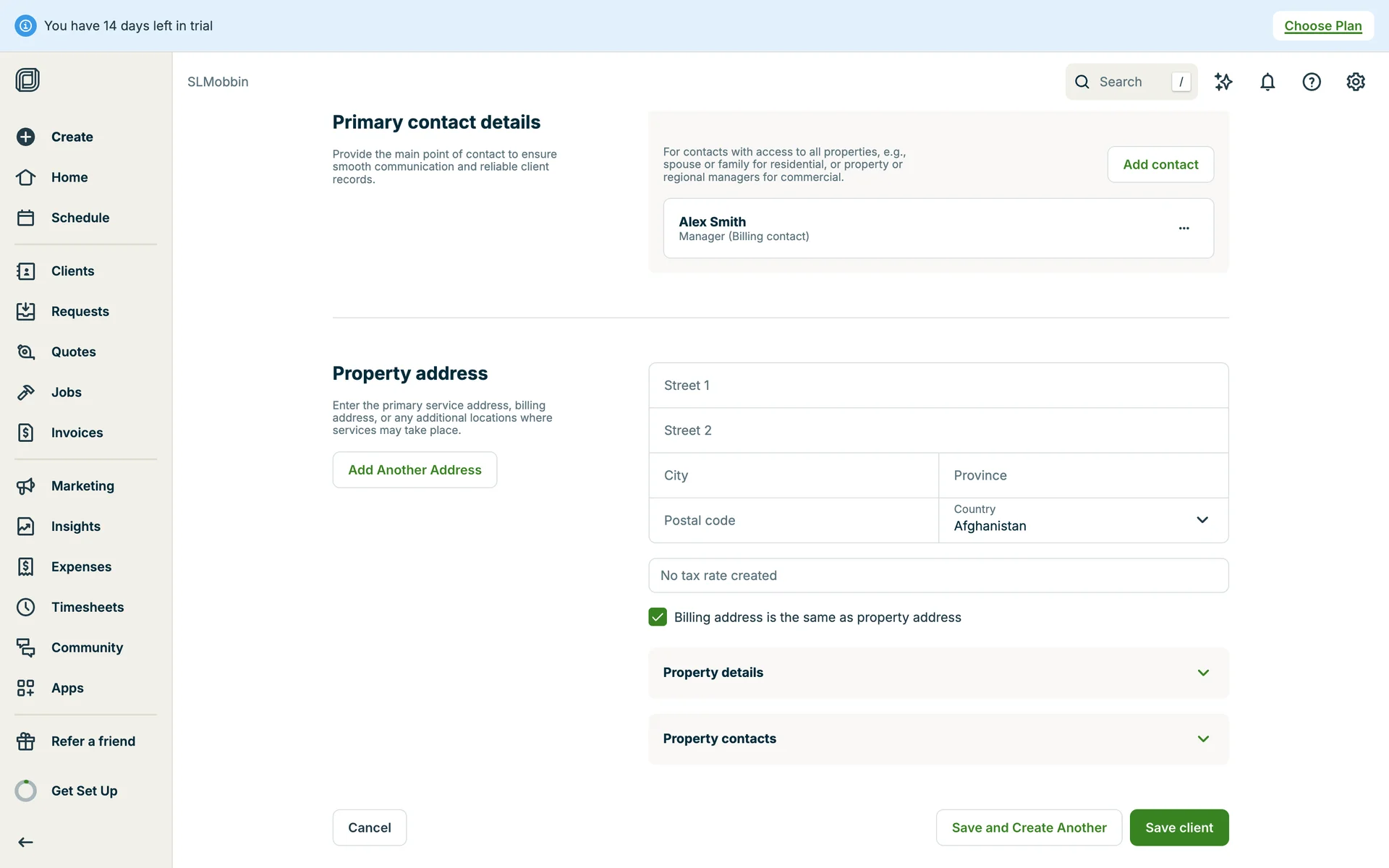Viewport: 1389px width, 868px height.
Task: Click the Street 1 input field
Action: (x=938, y=385)
